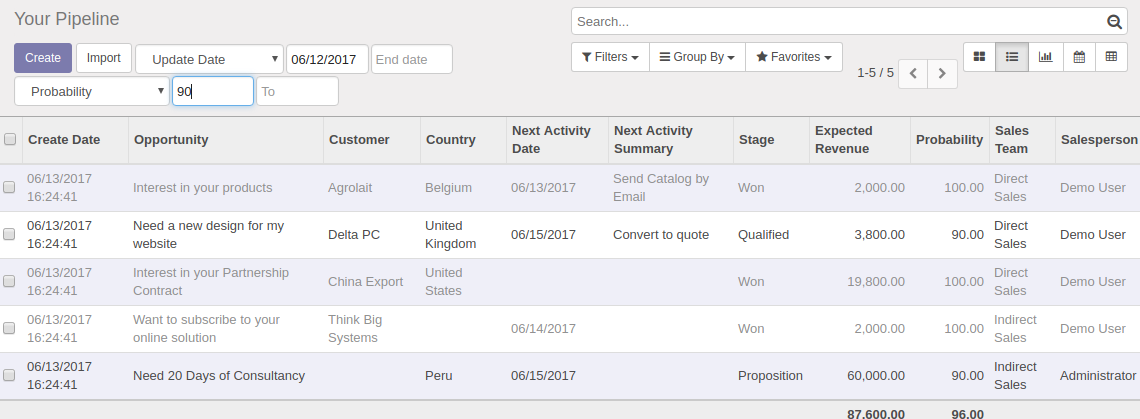The height and width of the screenshot is (419, 1140).
Task: Expand the Group By menu
Action: tap(697, 57)
